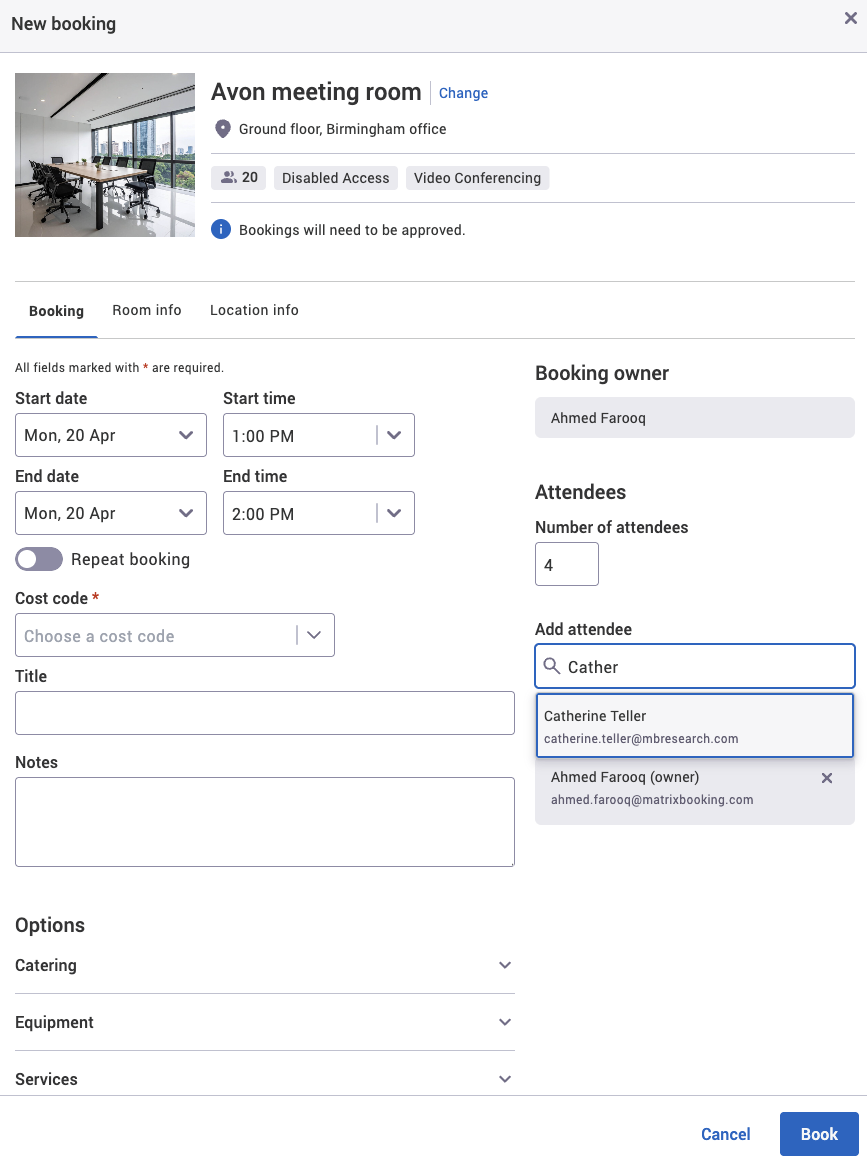Click the capacity people icon
The image size is (867, 1167).
click(x=228, y=177)
